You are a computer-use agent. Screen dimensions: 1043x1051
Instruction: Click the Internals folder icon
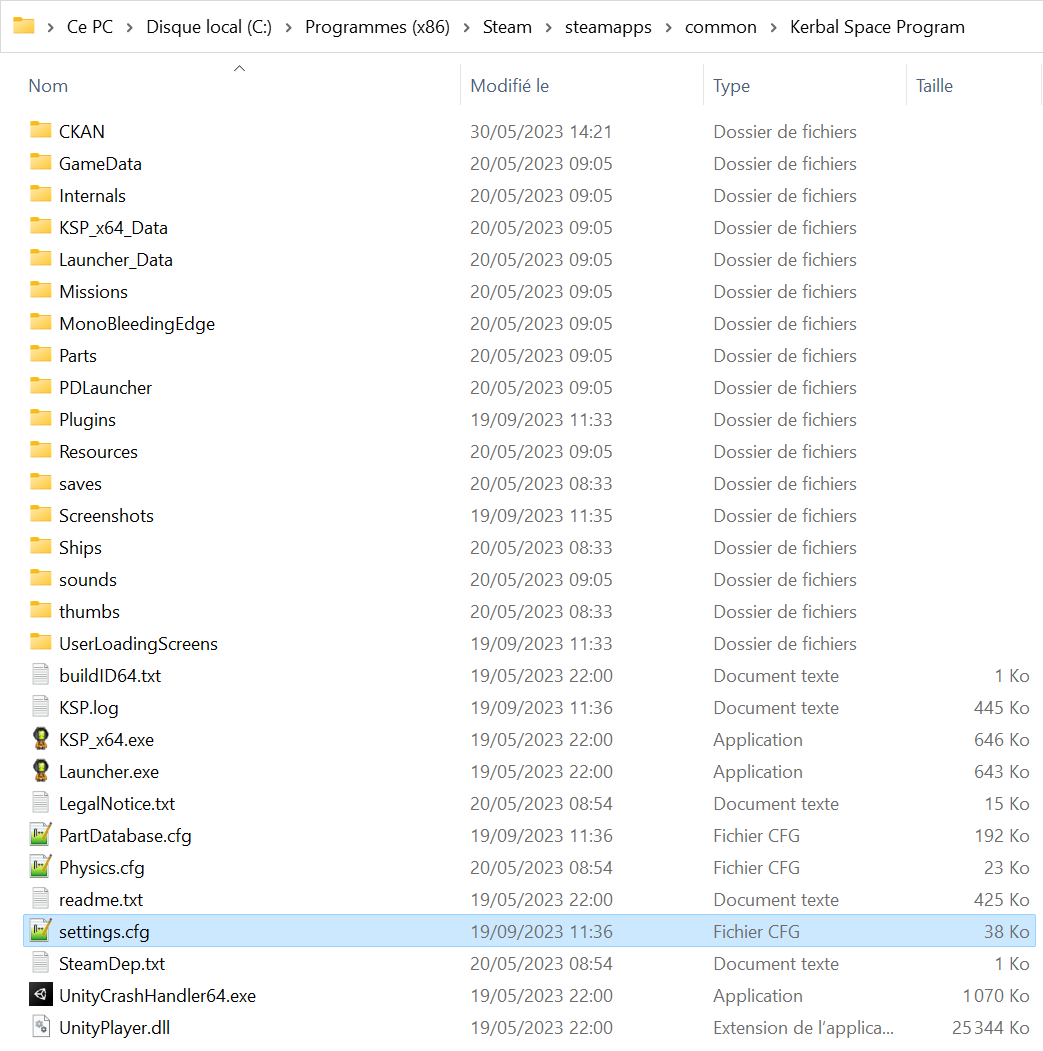point(40,194)
